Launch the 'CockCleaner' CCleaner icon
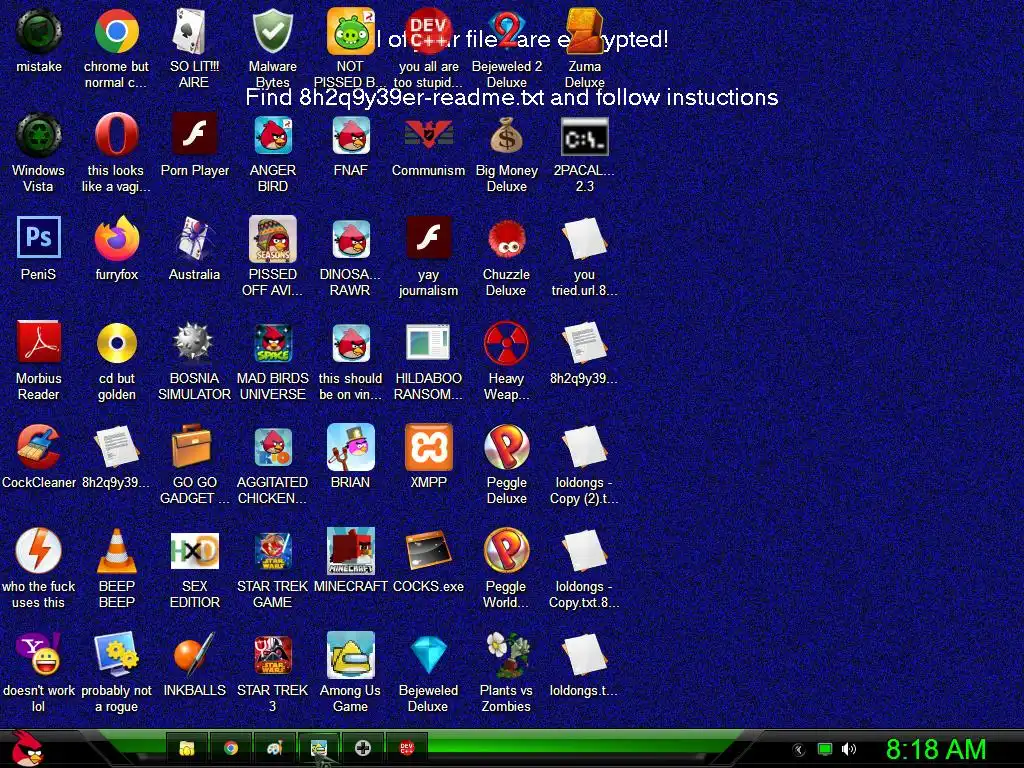 coord(39,447)
